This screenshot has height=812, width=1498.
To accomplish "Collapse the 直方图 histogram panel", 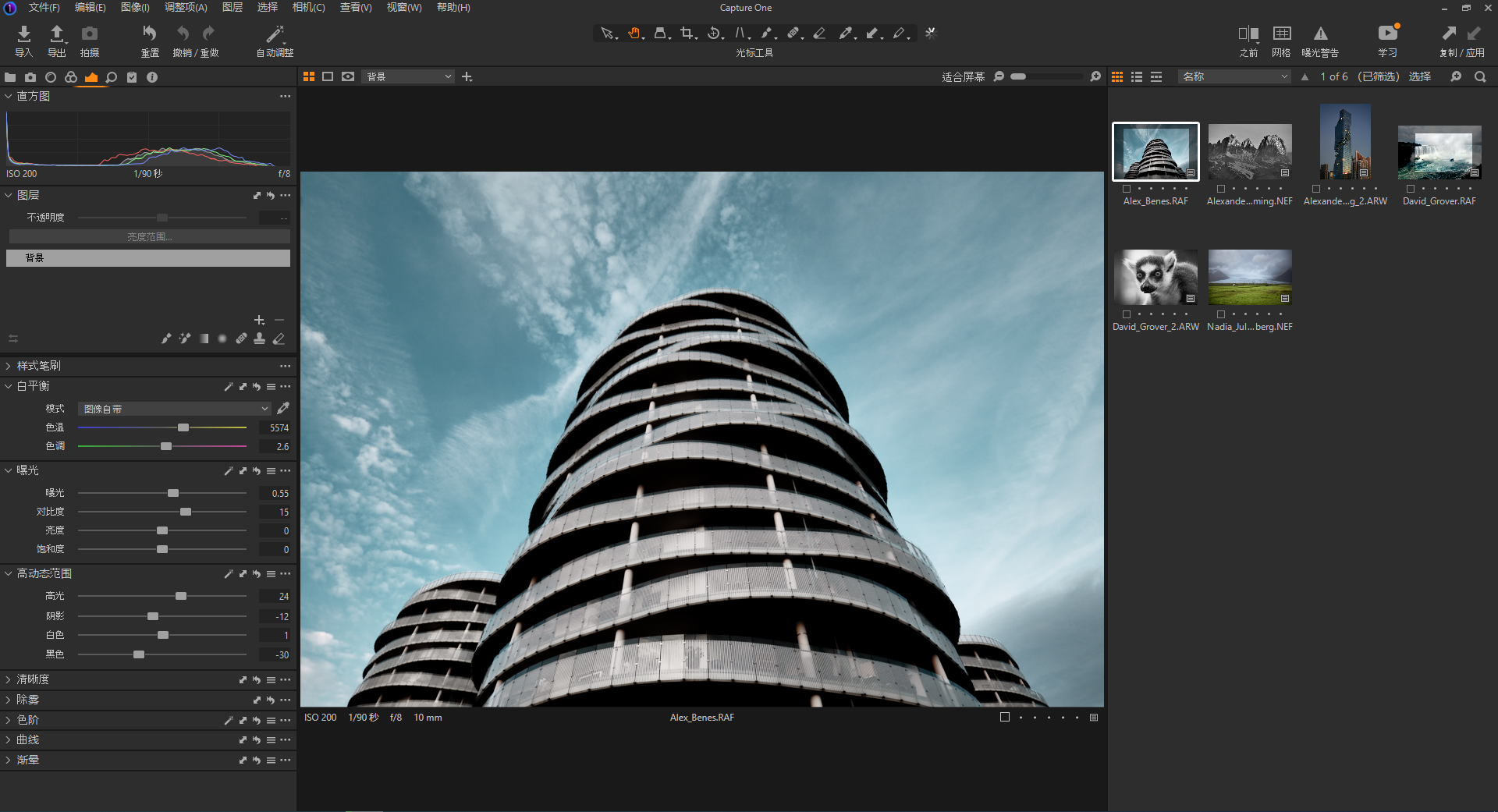I will 9,96.
